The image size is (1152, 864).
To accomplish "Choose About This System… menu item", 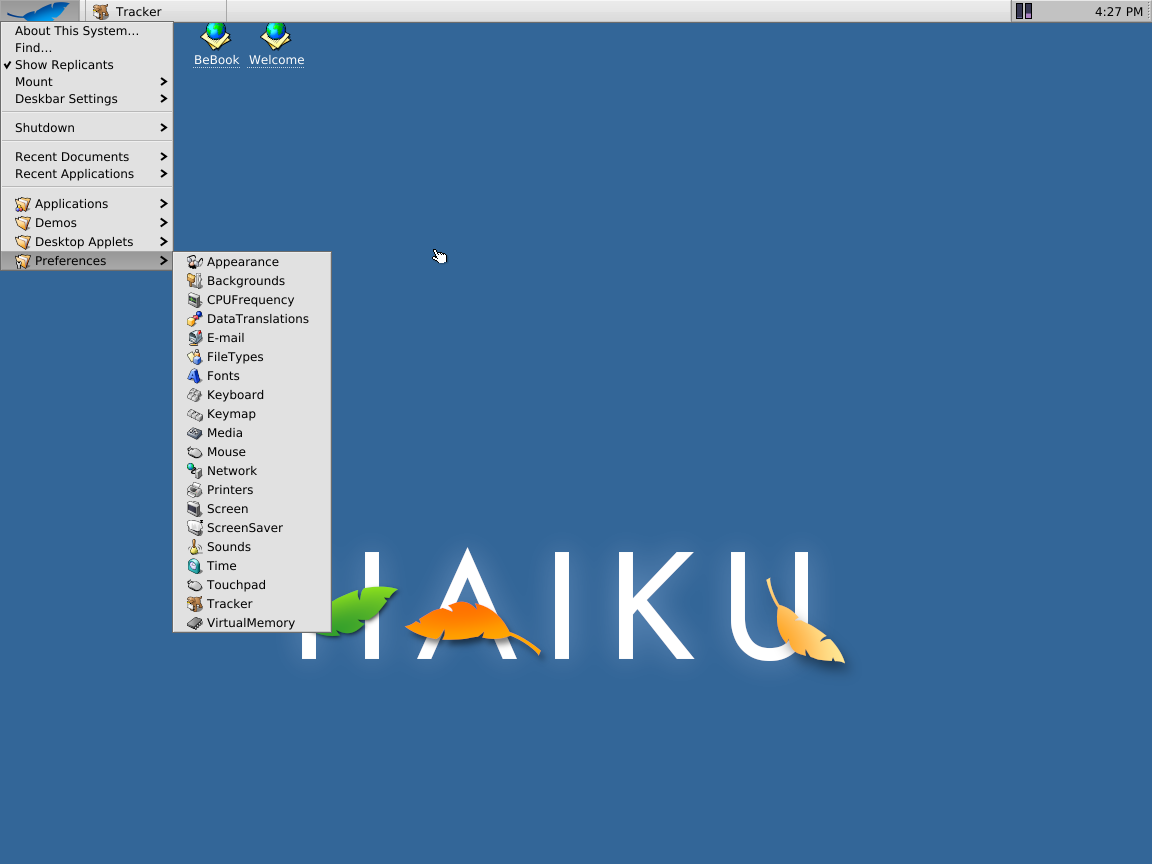I will click(87, 31).
